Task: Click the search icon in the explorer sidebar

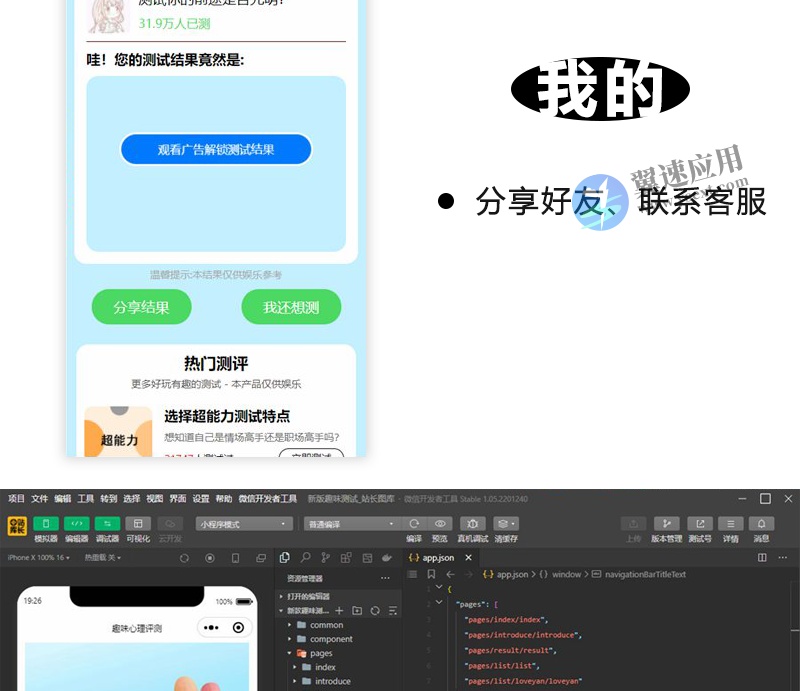Action: (x=305, y=558)
